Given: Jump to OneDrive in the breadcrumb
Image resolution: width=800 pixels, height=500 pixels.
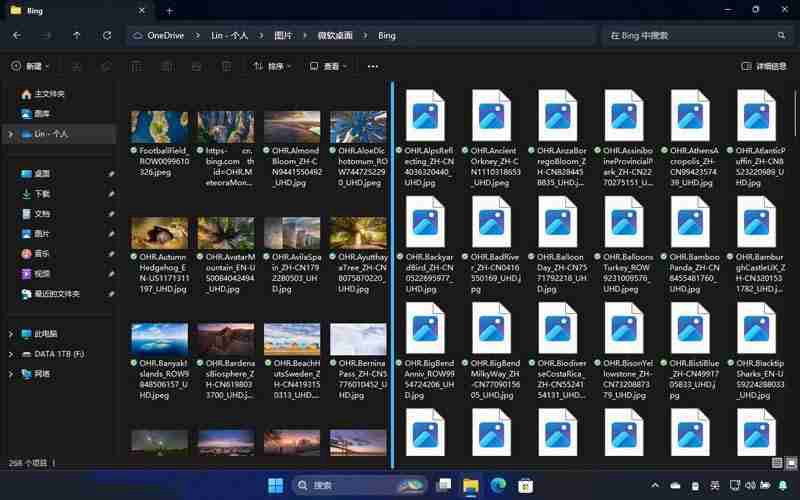Looking at the screenshot, I should coord(165,36).
